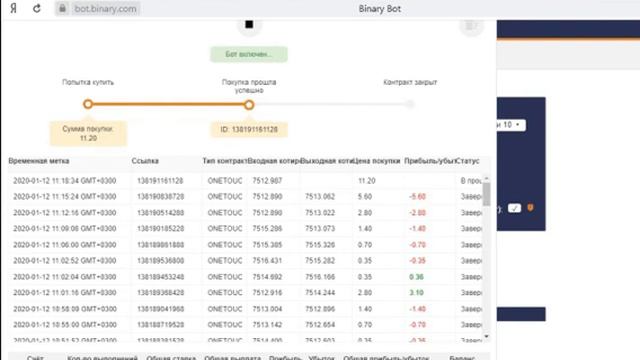Click the 'В проц...' status cell
The width and height of the screenshot is (640, 360).
point(471,180)
